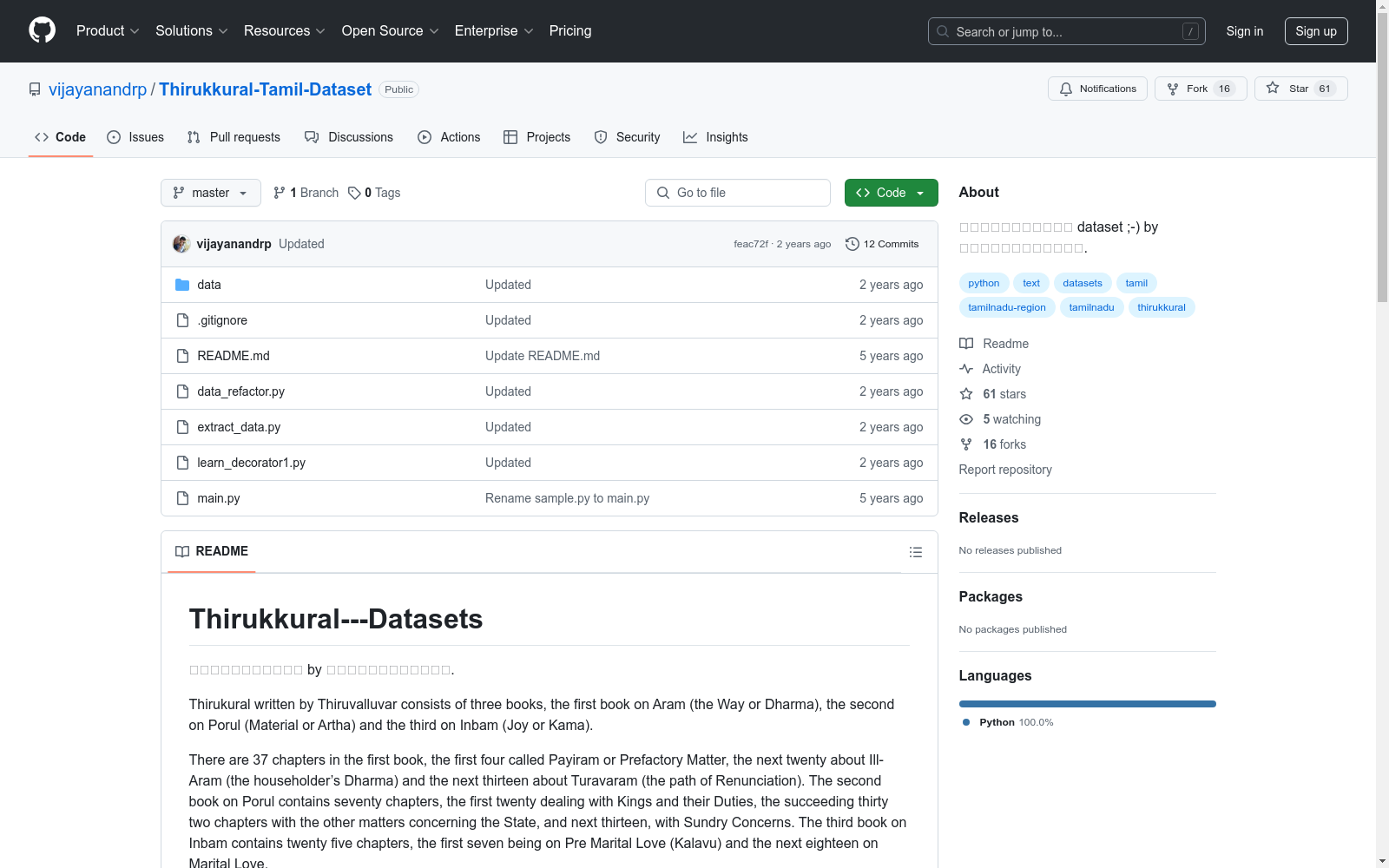1389x868 pixels.
Task: Open the commit message 'Rename sample.py to main.py'
Action: [567, 498]
